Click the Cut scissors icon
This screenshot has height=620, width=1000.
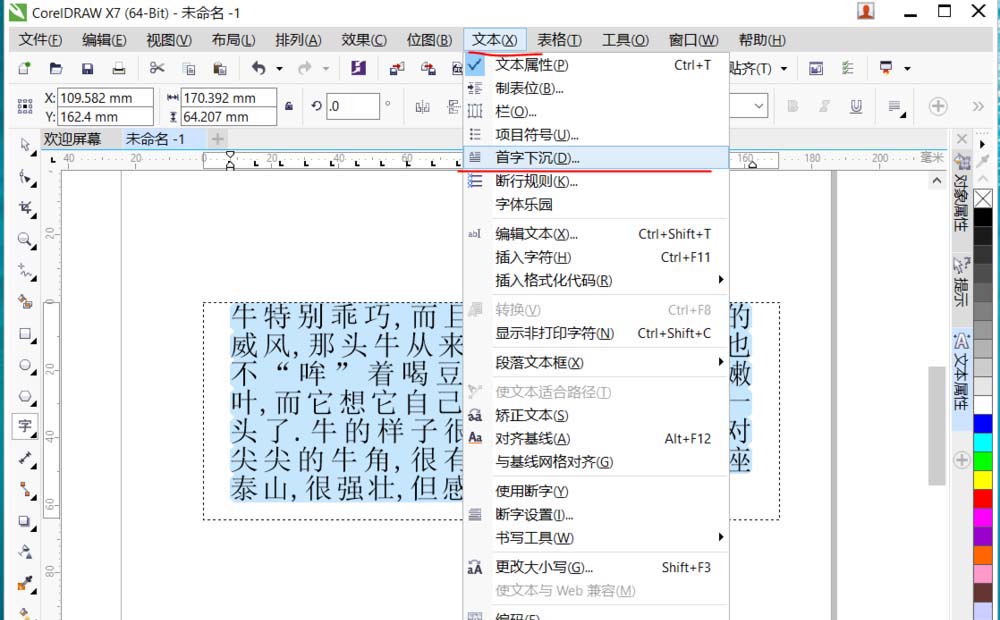pyautogui.click(x=157, y=68)
